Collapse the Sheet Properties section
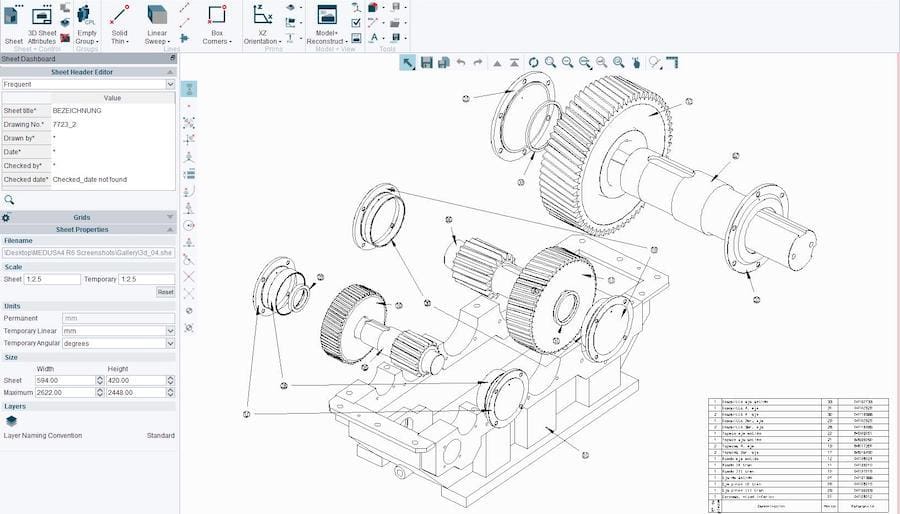 (170, 229)
